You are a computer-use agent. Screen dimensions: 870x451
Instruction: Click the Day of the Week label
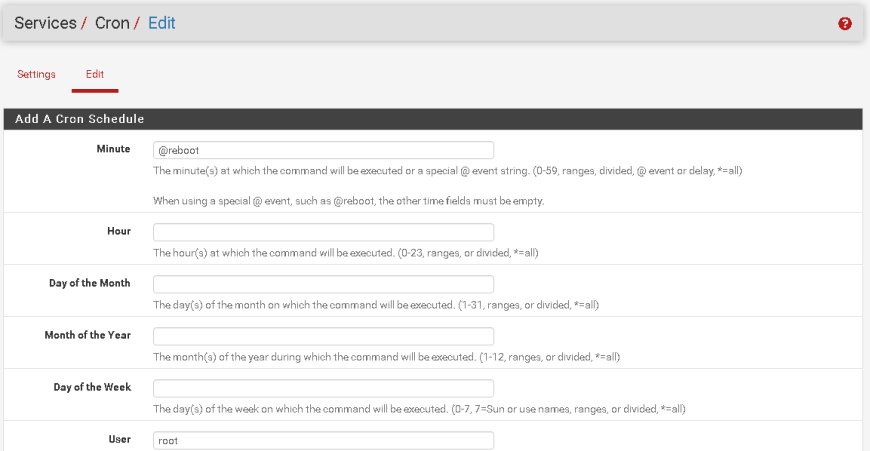(x=92, y=387)
